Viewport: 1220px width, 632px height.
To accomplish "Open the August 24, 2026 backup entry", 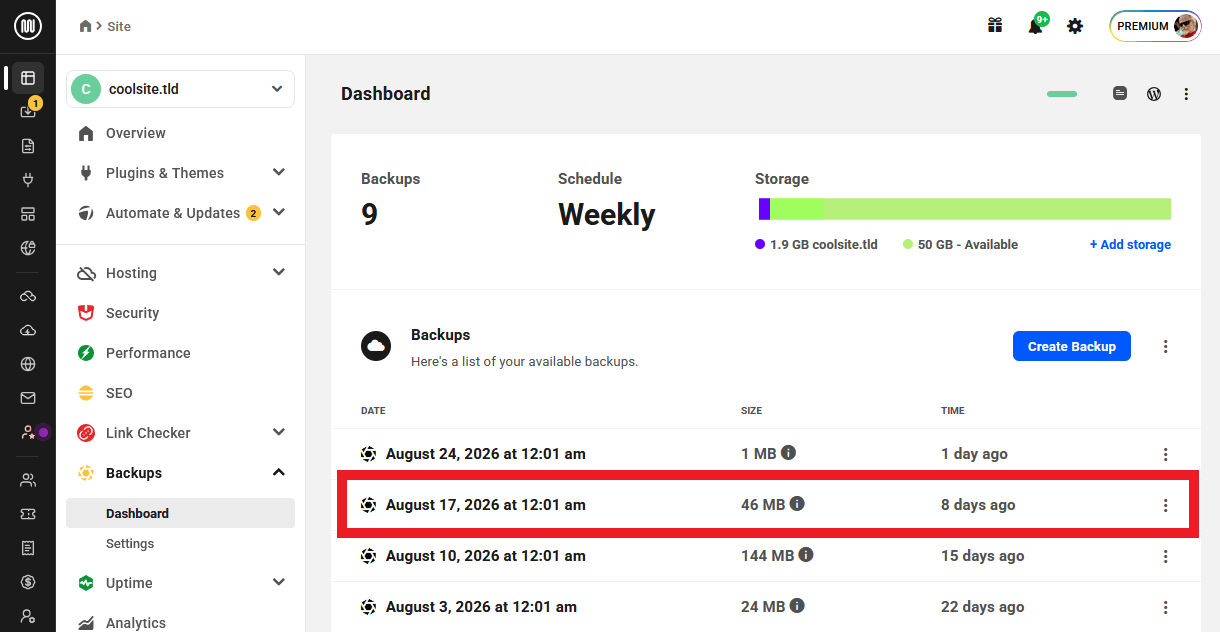I will tap(765, 454).
